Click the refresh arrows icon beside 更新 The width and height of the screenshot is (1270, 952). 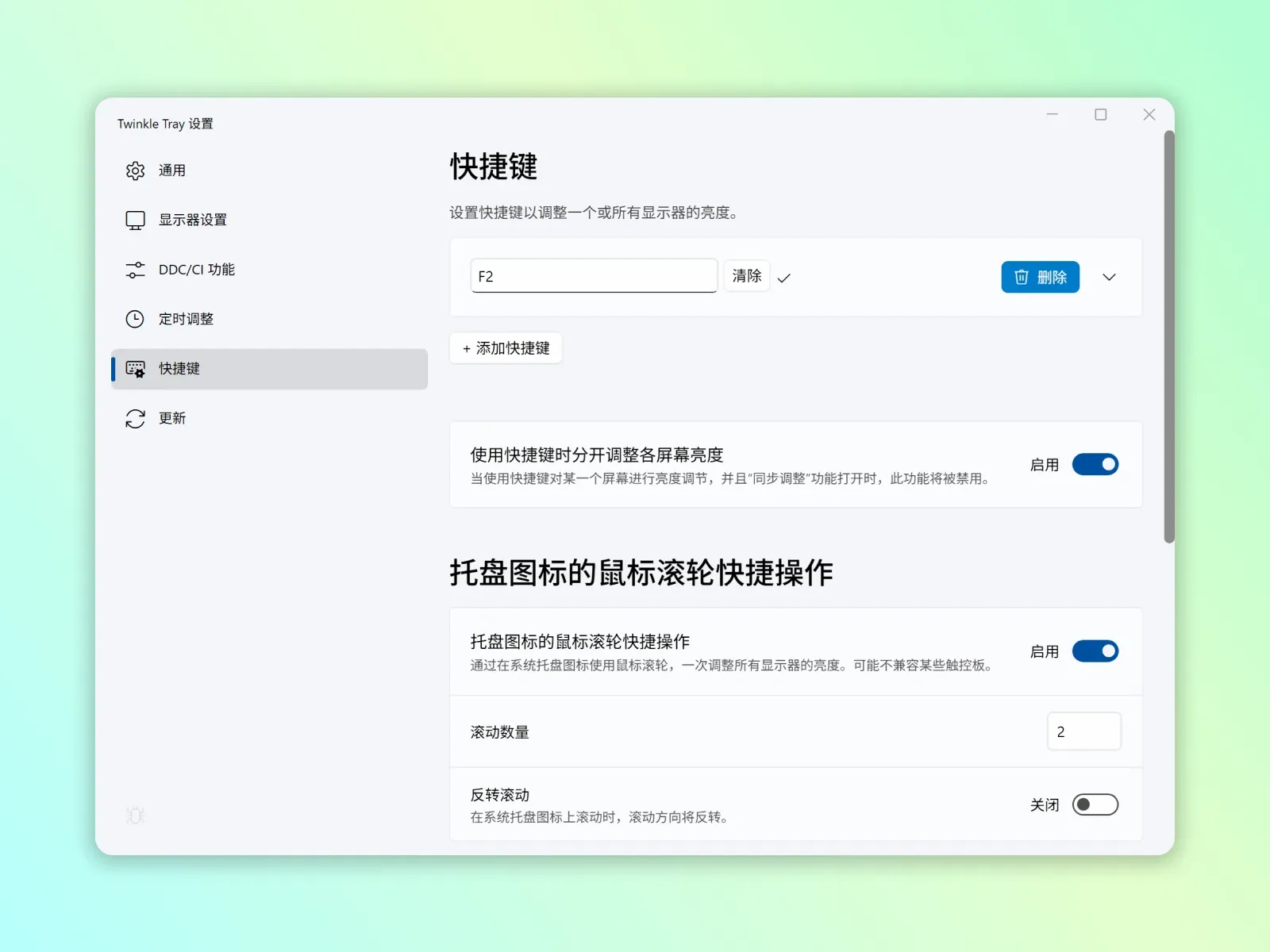pyautogui.click(x=135, y=418)
